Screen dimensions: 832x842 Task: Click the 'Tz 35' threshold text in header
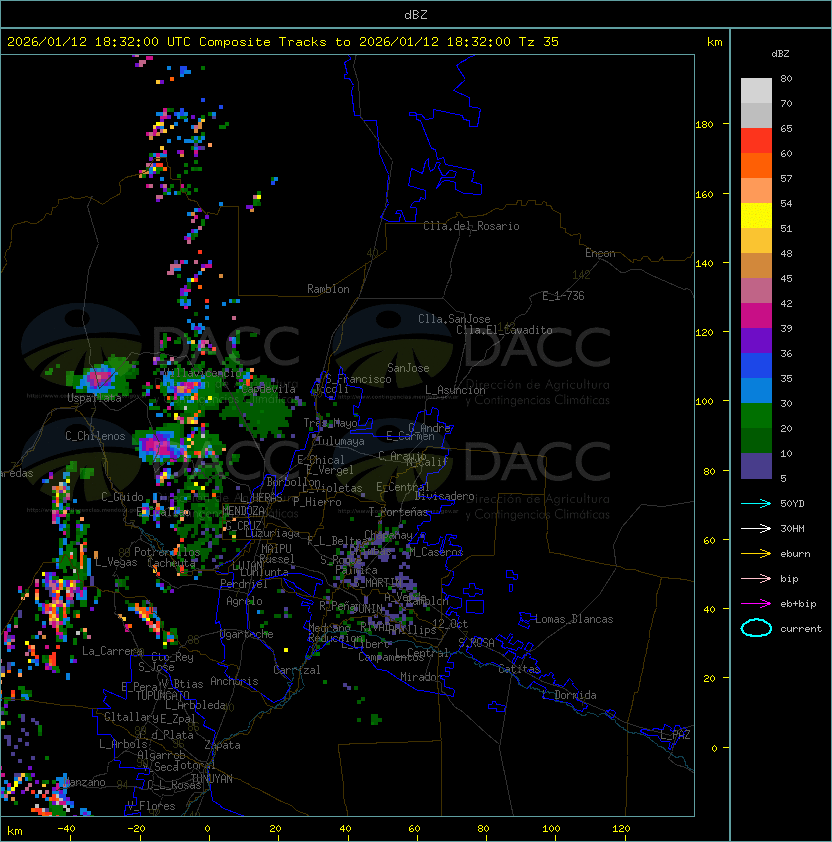539,42
